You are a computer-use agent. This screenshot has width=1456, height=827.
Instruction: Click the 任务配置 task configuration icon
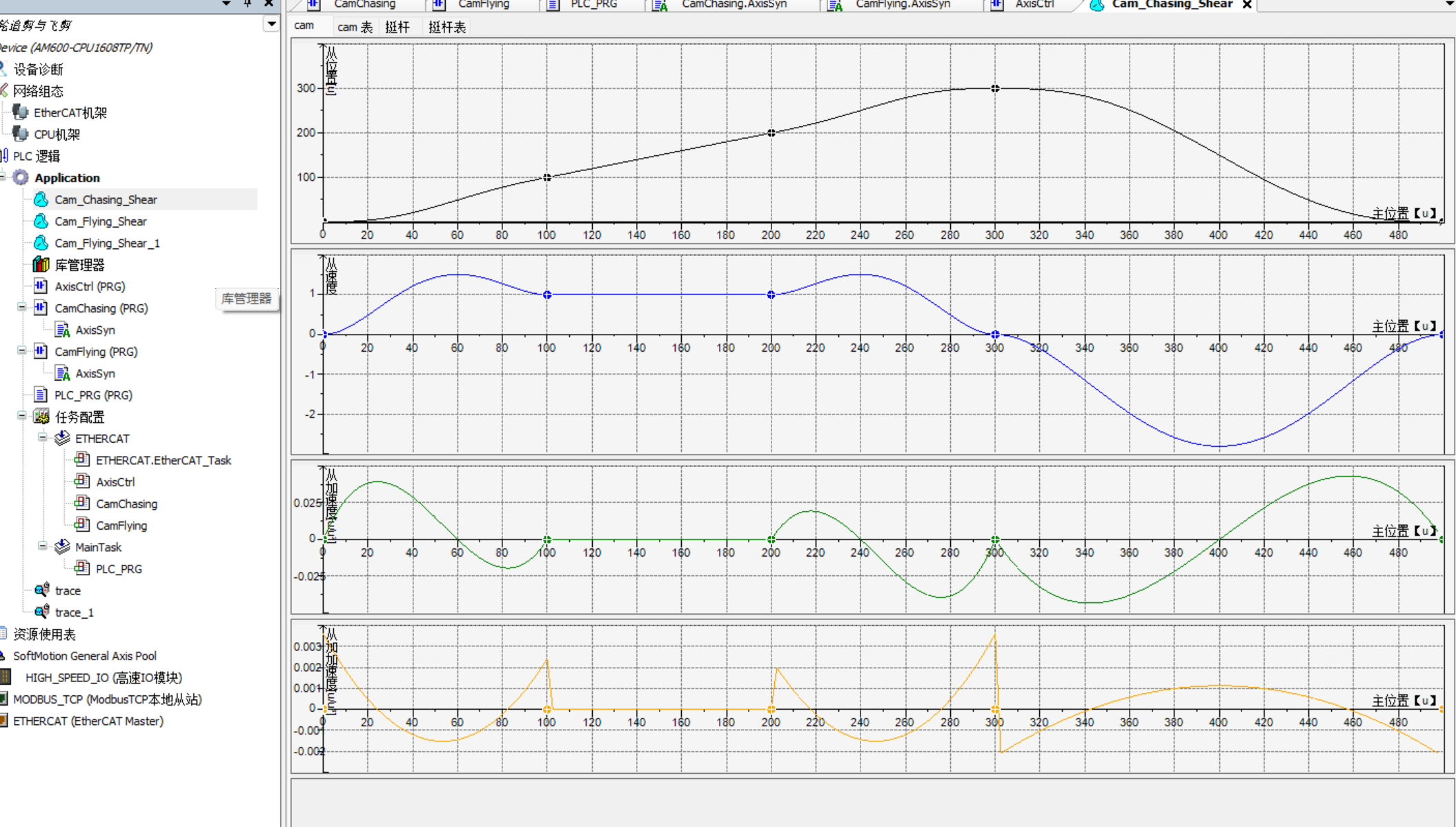(41, 417)
